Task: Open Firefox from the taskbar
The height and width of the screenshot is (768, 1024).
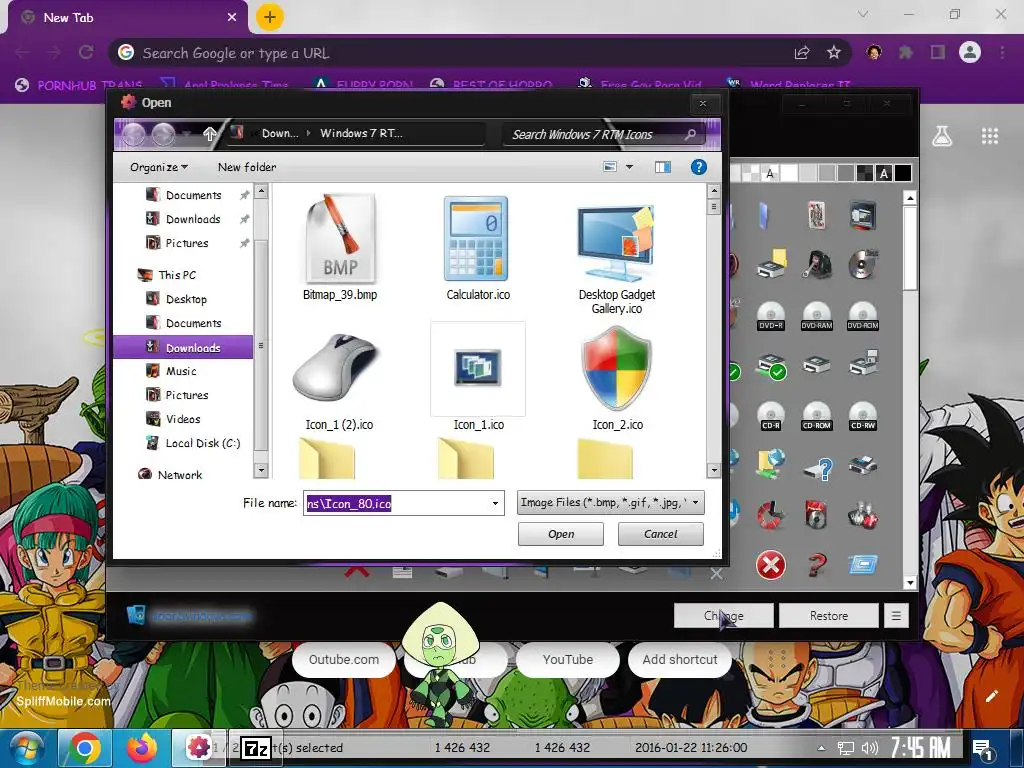Action: (142, 748)
